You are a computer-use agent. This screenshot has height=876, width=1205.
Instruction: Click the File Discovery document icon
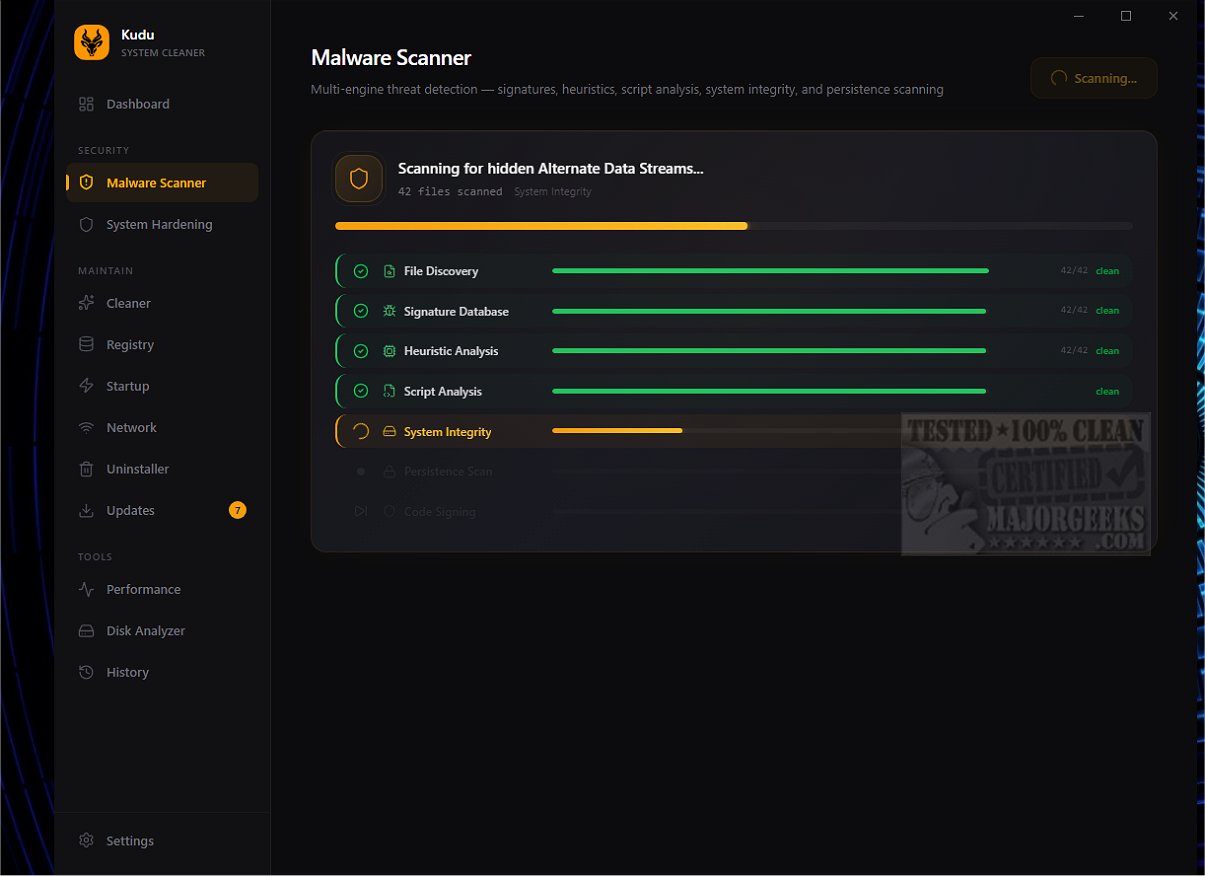(389, 271)
